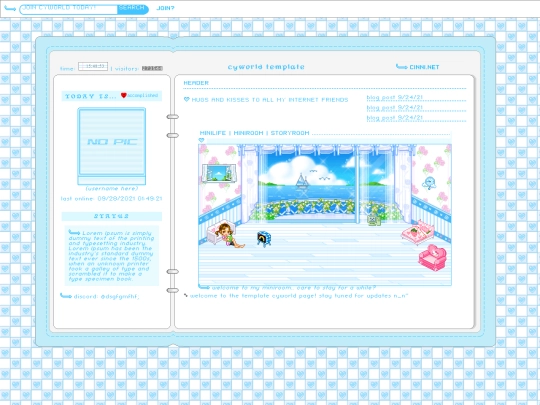
Task: Click the '(username here)' label
Action: pyautogui.click(x=112, y=188)
